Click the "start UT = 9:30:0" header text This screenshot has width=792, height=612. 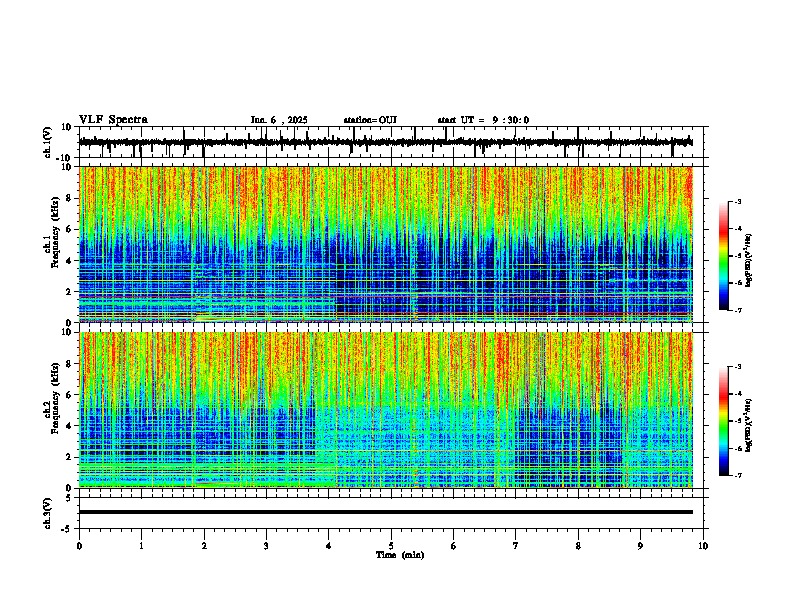pos(483,120)
